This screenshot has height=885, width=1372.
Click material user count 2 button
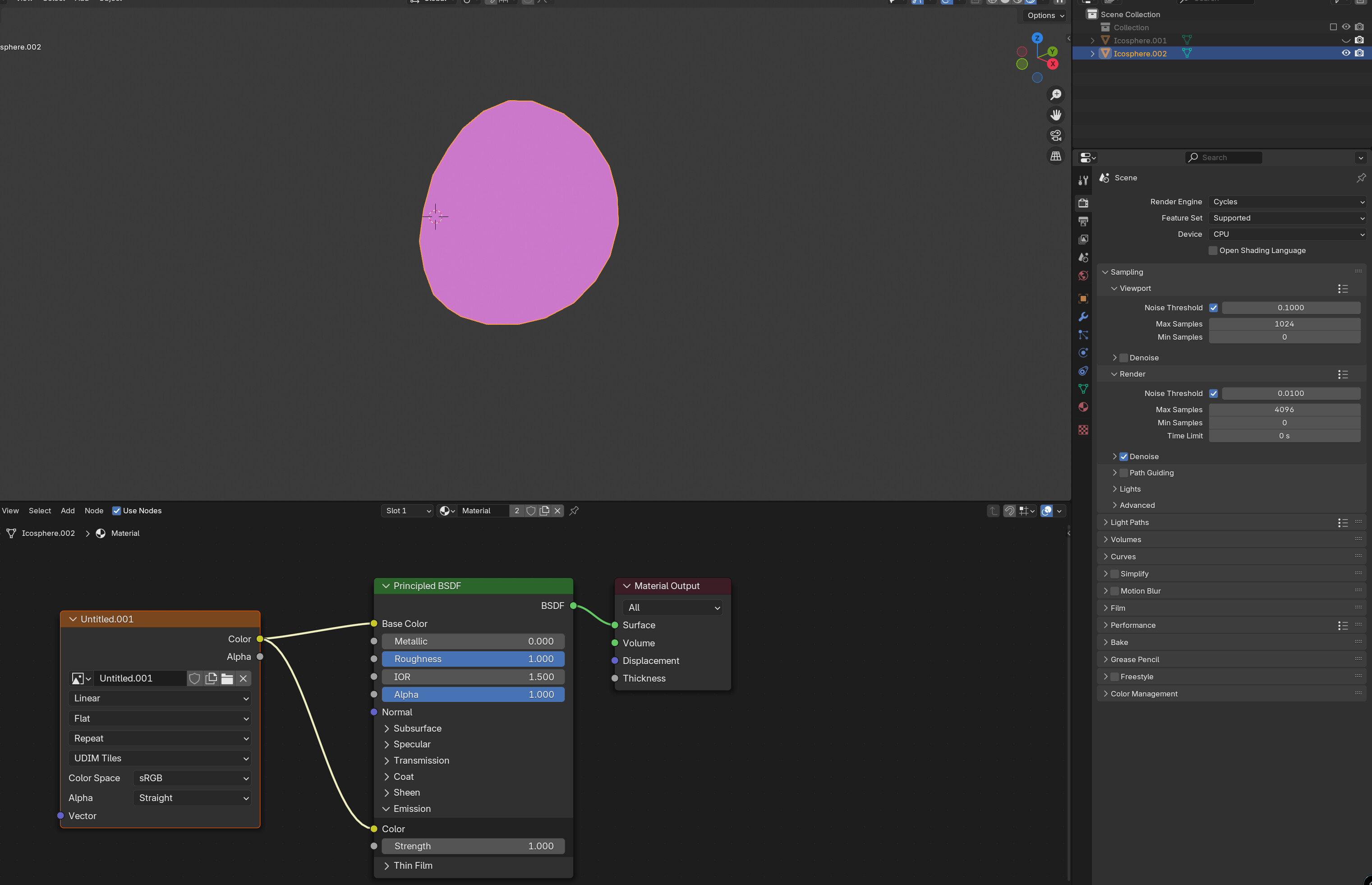click(516, 511)
